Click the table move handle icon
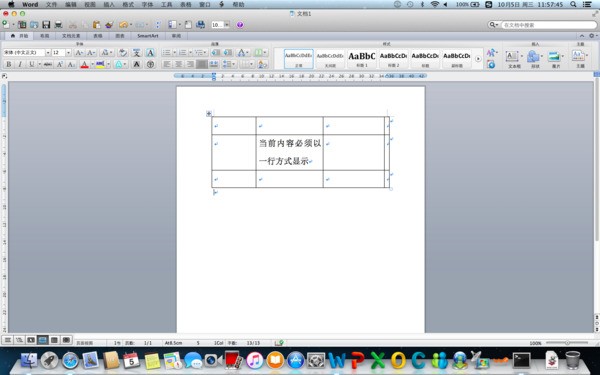Image resolution: width=600 pixels, height=375 pixels. click(209, 113)
